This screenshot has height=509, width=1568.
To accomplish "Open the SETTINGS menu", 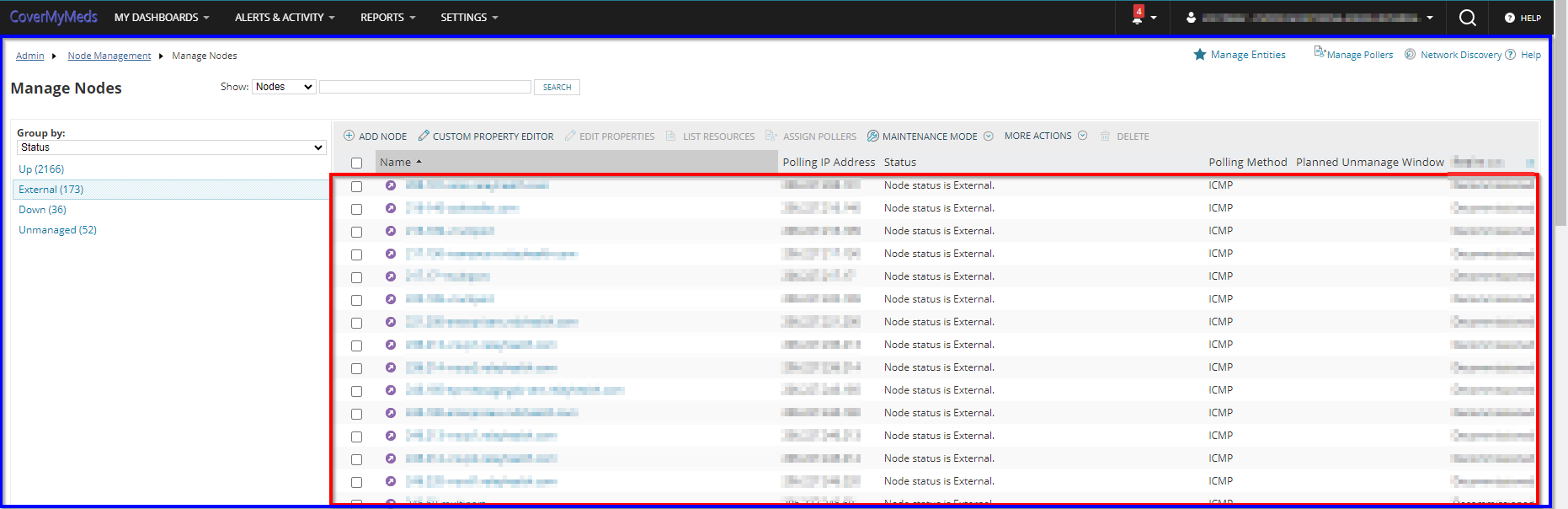I will [x=469, y=18].
